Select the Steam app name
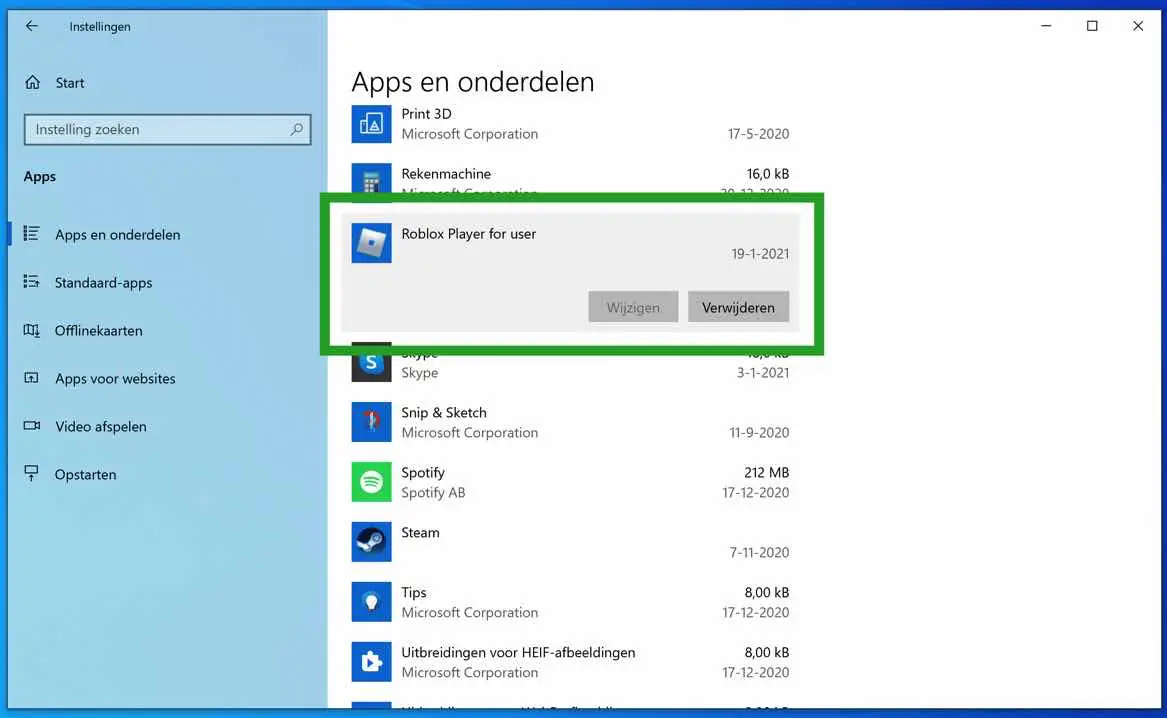This screenshot has width=1167, height=718. point(421,533)
